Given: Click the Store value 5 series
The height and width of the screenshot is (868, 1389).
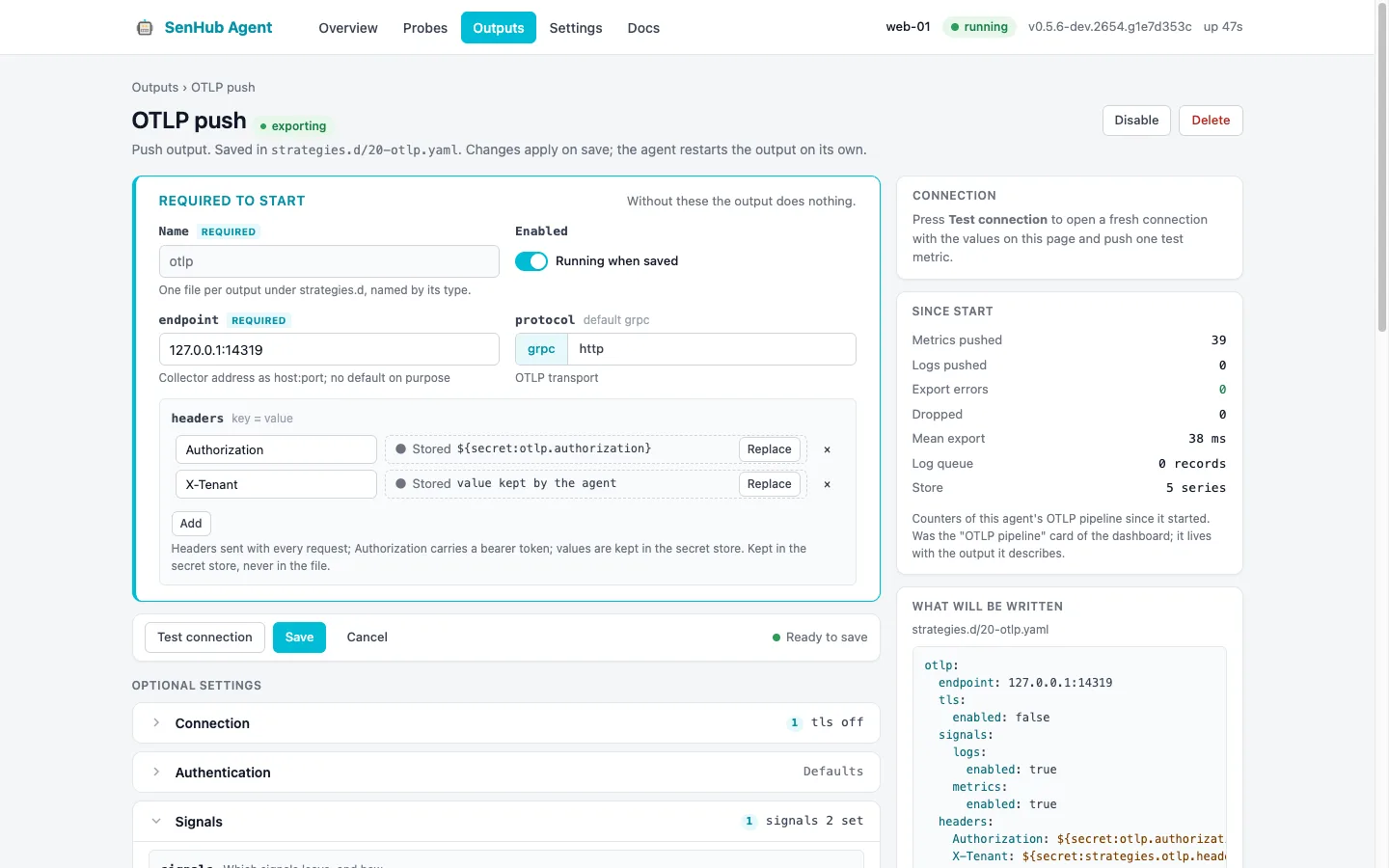Looking at the screenshot, I should point(1196,488).
